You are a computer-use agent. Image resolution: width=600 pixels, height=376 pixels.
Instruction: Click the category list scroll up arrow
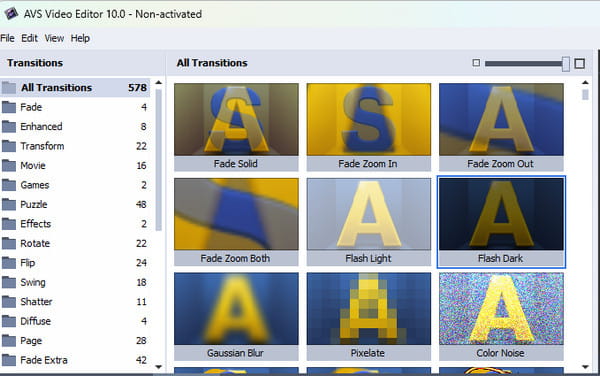pyautogui.click(x=159, y=82)
